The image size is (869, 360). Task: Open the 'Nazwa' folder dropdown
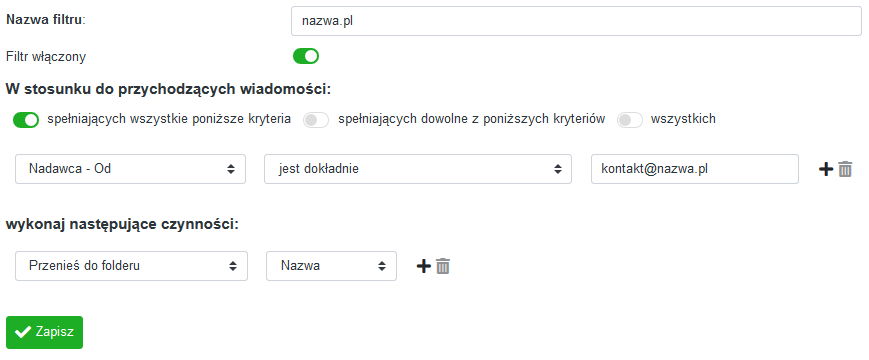(331, 266)
